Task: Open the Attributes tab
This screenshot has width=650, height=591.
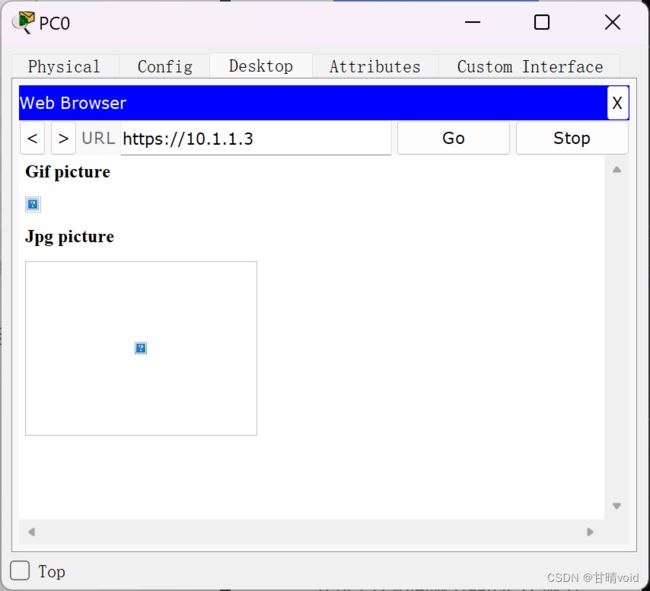Action: click(x=375, y=66)
